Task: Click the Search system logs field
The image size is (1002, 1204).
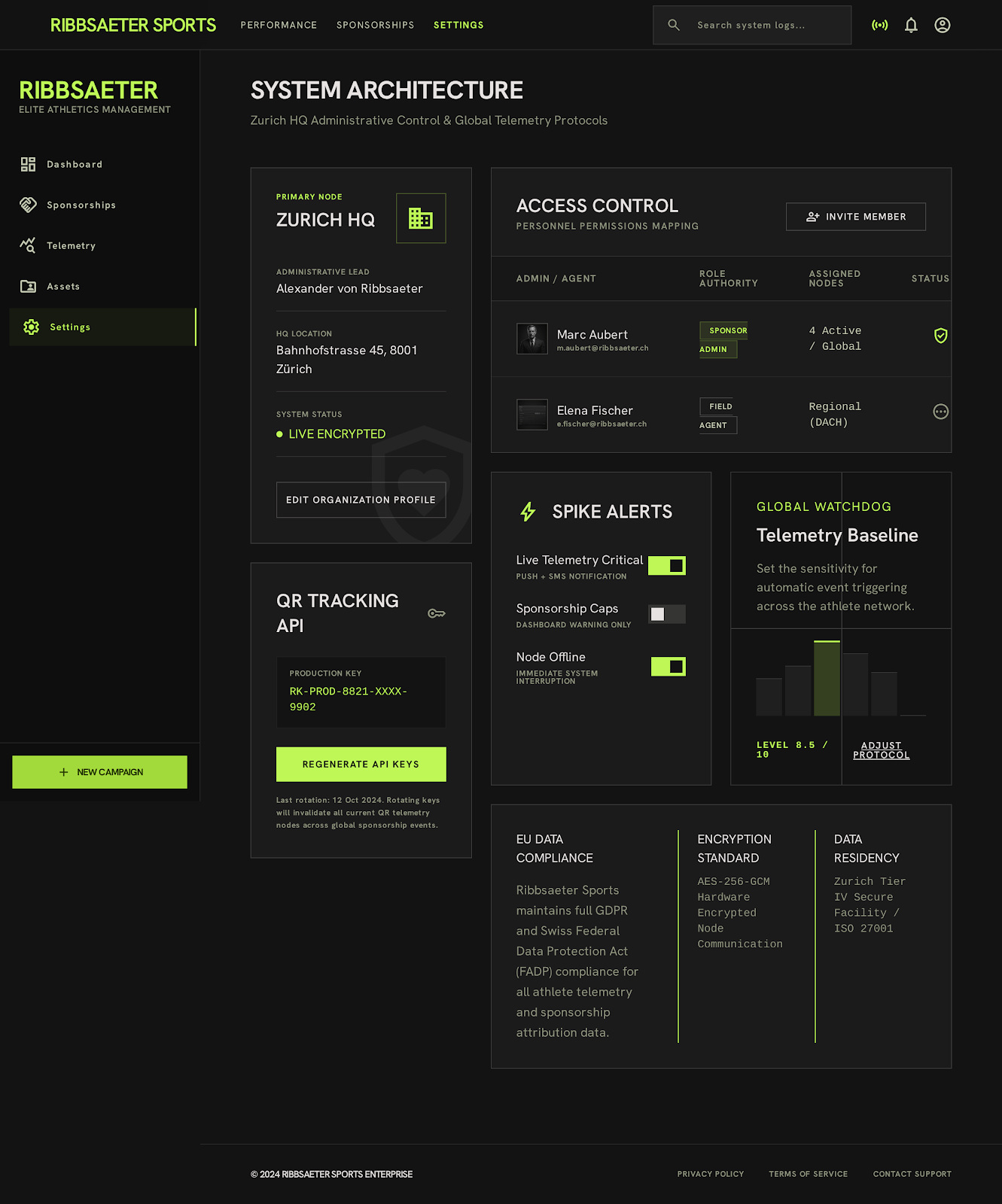Action: tap(752, 25)
